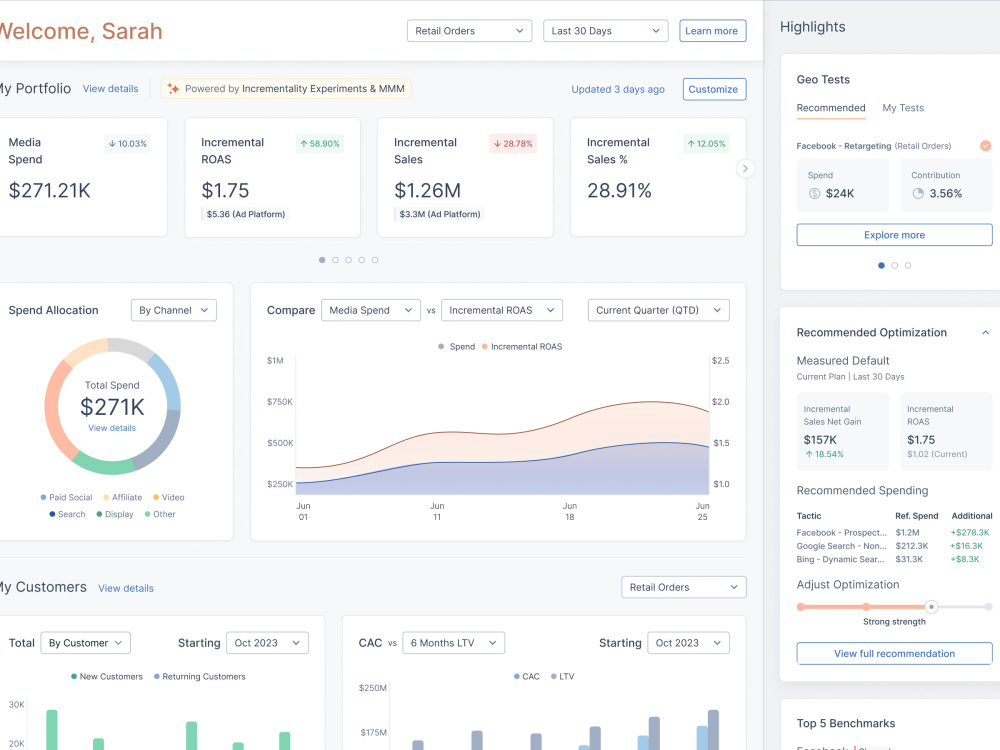This screenshot has width=1000, height=750.
Task: Switch to the Recommended tab
Action: (831, 108)
